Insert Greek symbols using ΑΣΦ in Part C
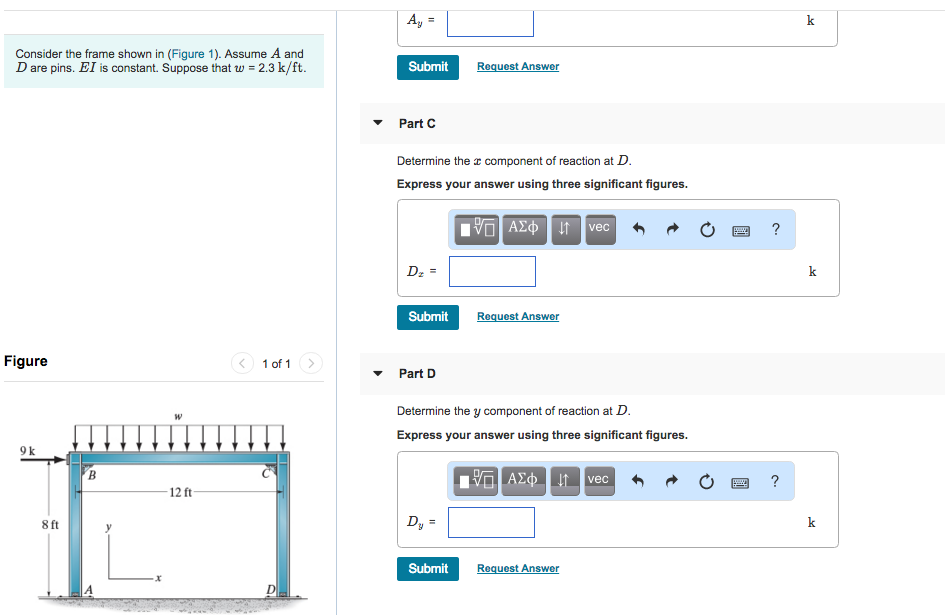The image size is (945, 615). pyautogui.click(x=523, y=229)
